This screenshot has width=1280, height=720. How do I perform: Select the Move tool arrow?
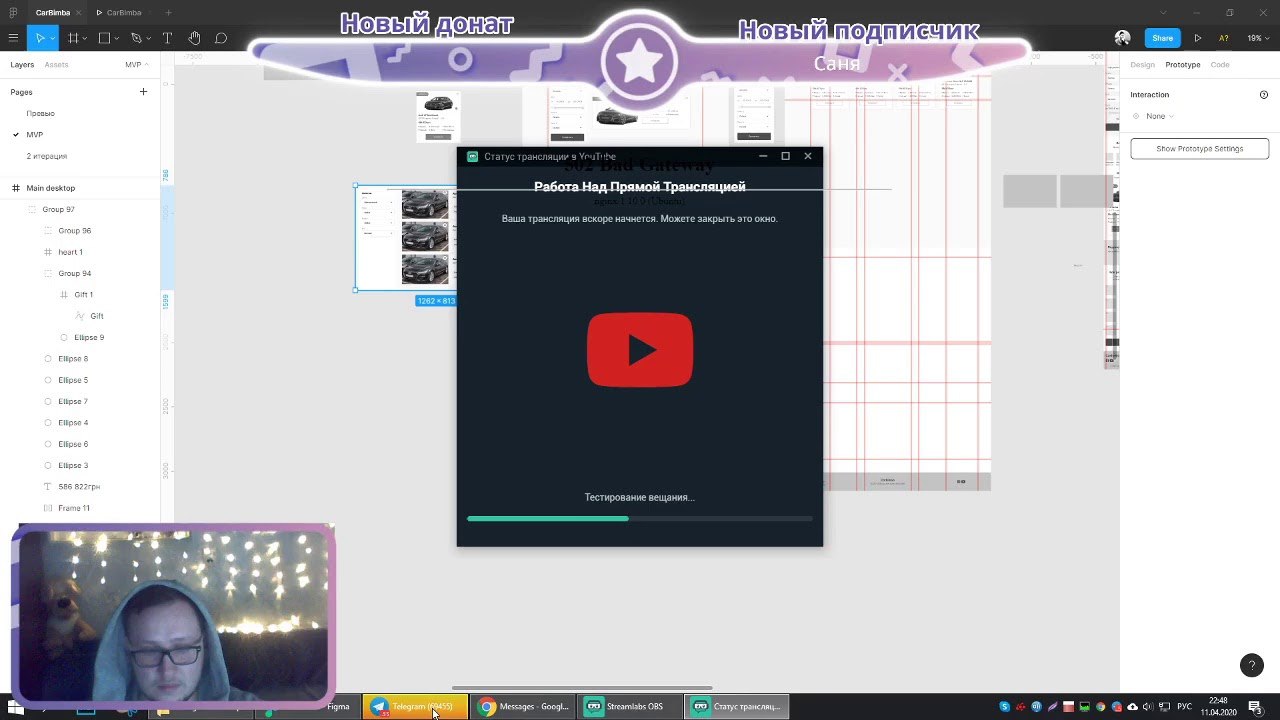[x=39, y=38]
